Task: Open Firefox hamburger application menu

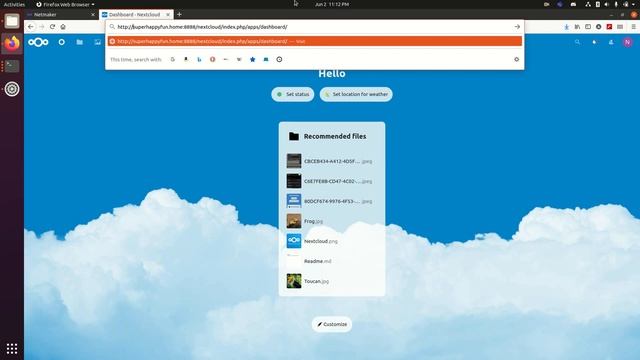Action: click(x=633, y=27)
